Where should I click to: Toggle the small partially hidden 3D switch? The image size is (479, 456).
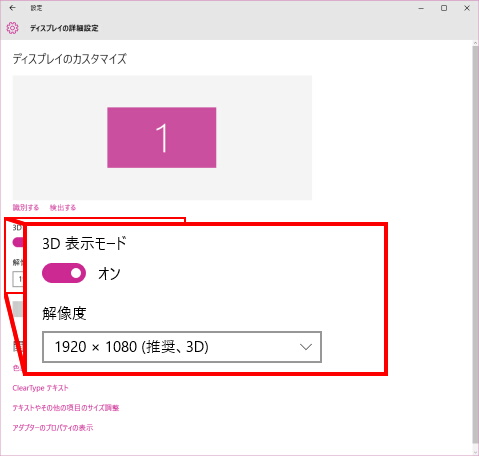pyautogui.click(x=18, y=242)
